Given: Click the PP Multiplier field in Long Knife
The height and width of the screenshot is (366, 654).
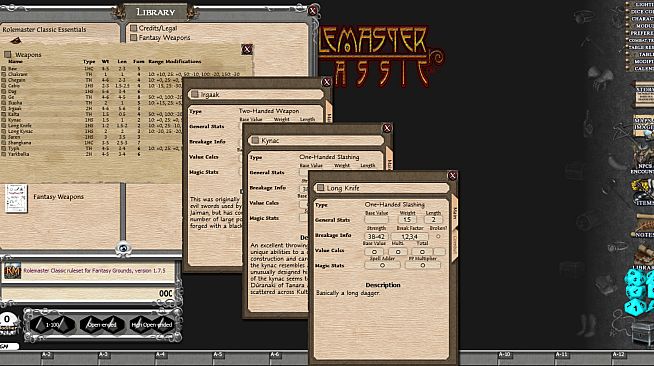Looking at the screenshot, I should pos(422,265).
